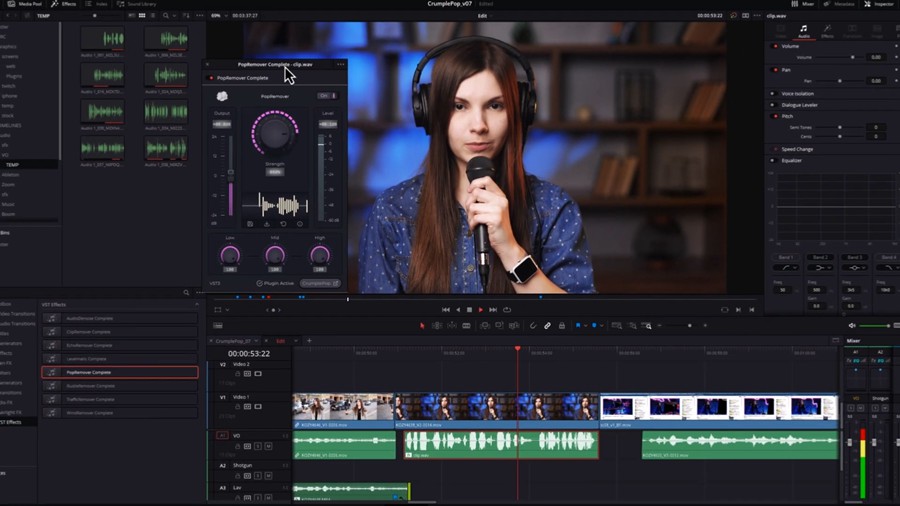
Task: Click the Output fader in PopRemover
Action: [x=231, y=172]
